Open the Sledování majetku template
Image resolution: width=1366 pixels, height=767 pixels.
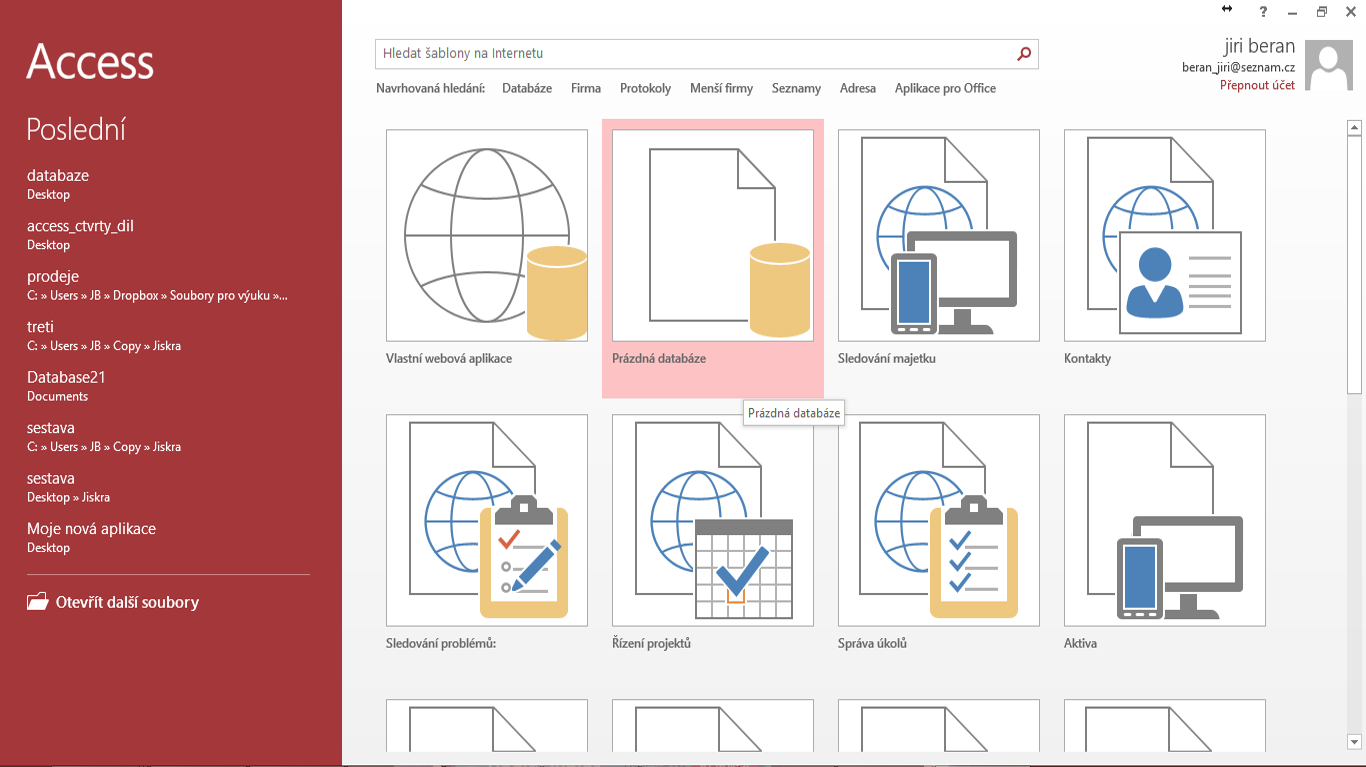939,236
